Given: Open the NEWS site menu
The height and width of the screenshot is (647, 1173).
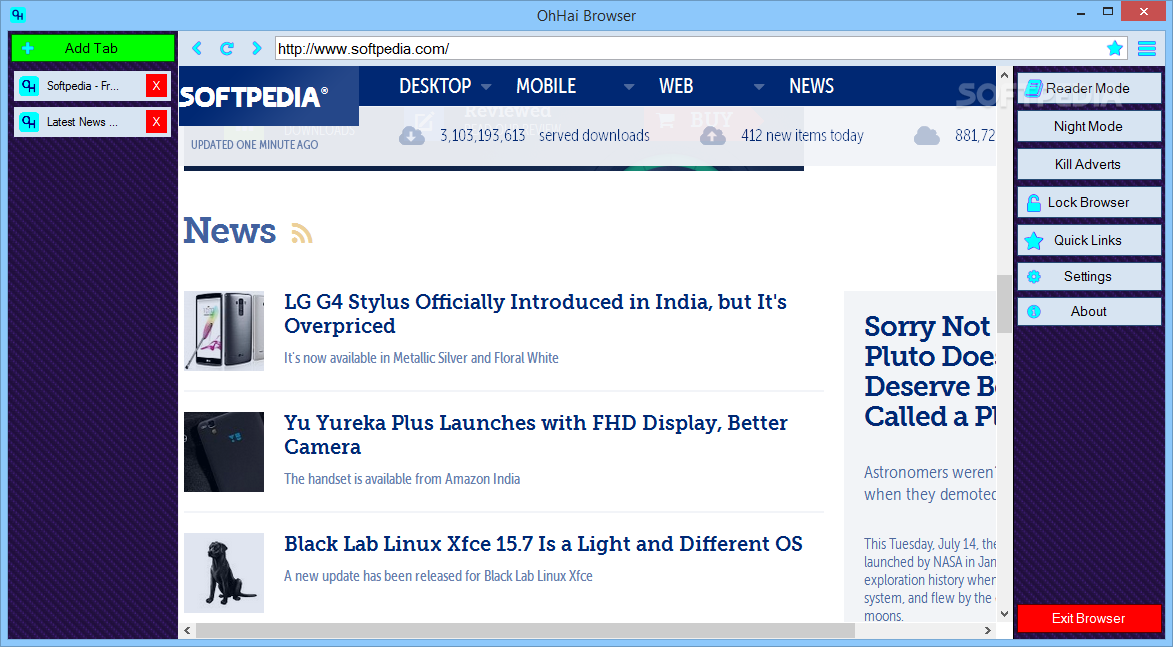Looking at the screenshot, I should pyautogui.click(x=812, y=86).
